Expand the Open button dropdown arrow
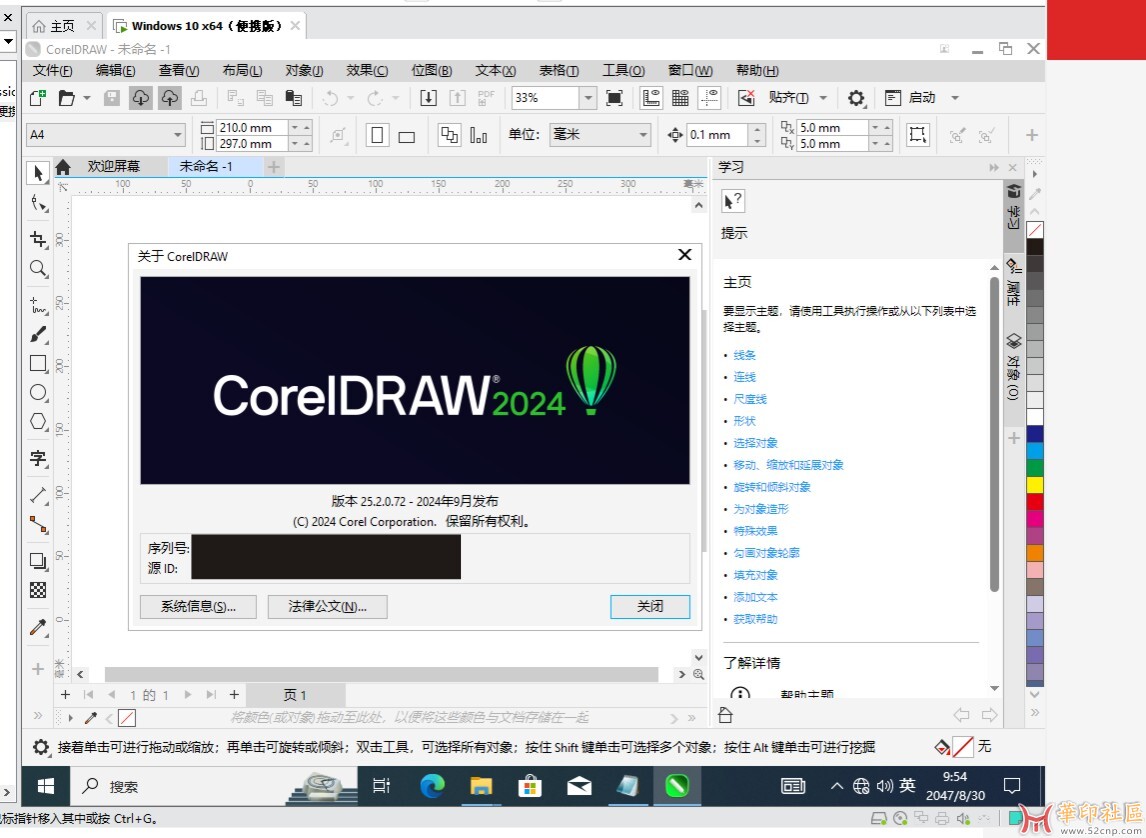 point(86,98)
